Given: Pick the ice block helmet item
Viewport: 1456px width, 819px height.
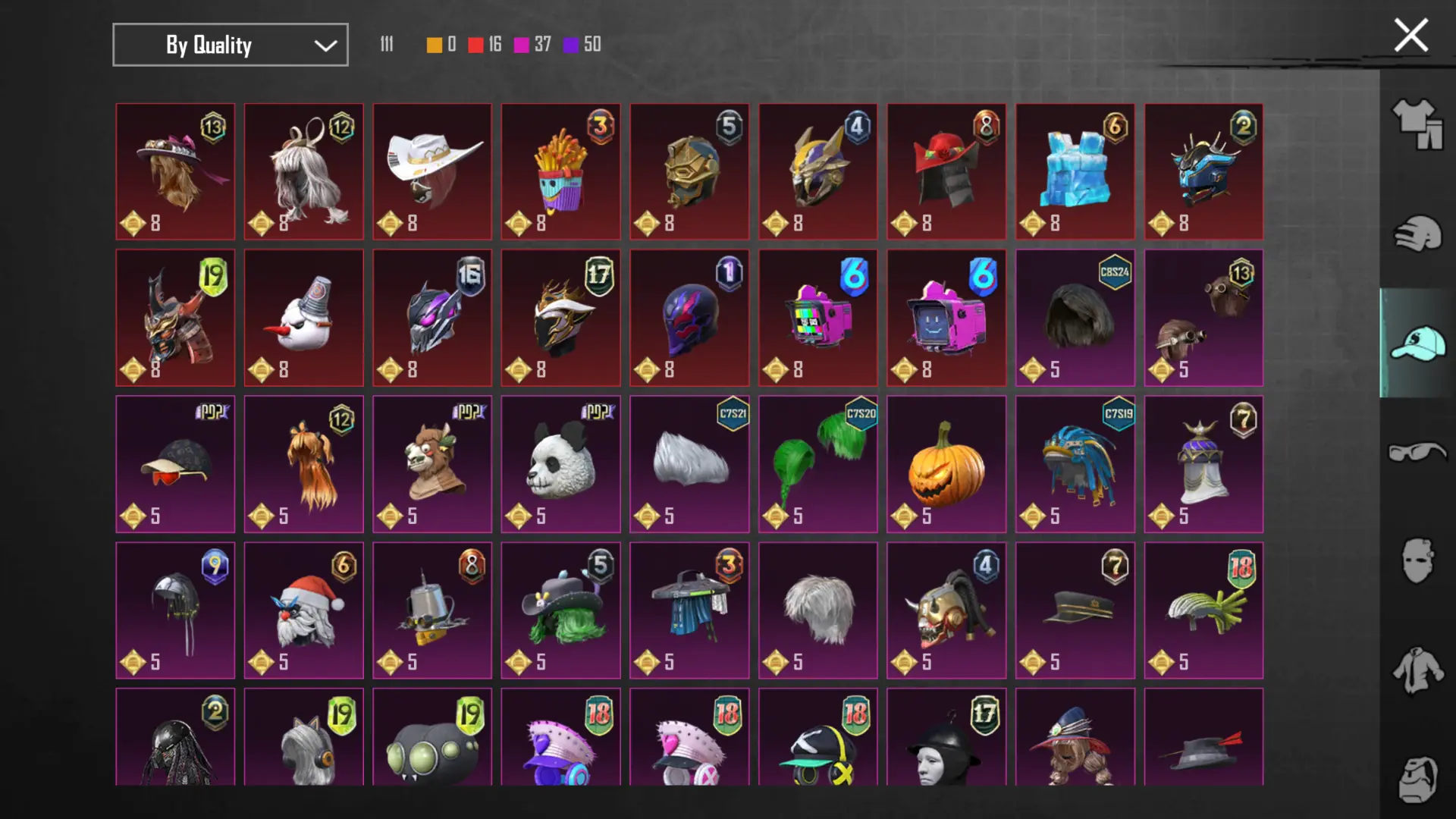Looking at the screenshot, I should click(x=1075, y=171).
